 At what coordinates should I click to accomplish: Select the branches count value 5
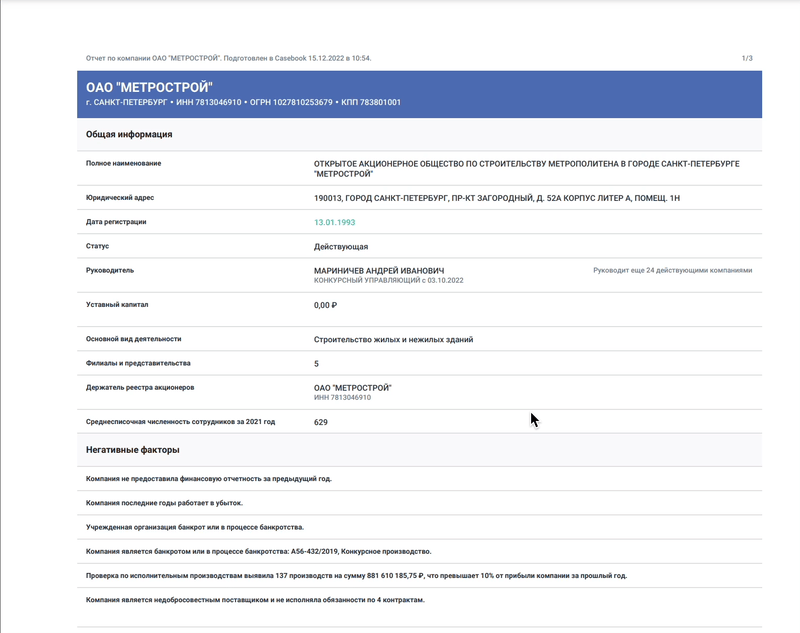(316, 364)
